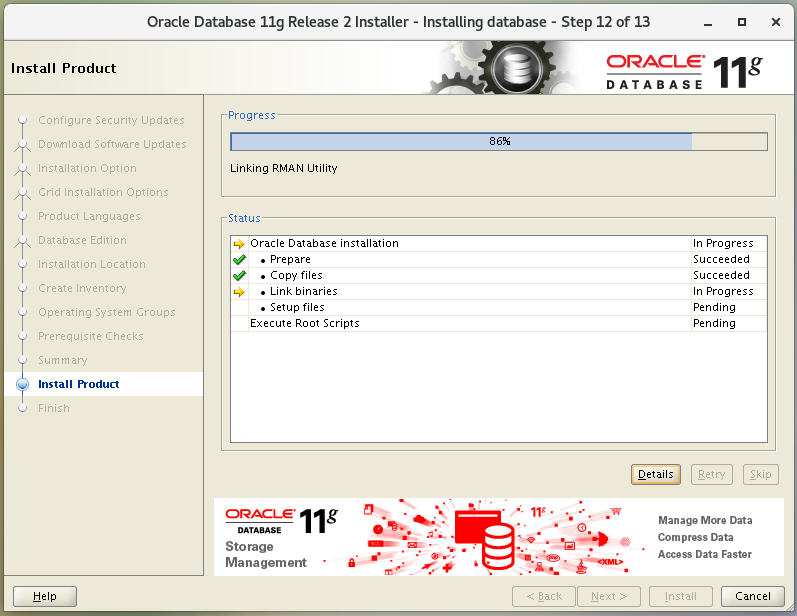Select the Install Product step
This screenshot has height=616, width=797.
point(79,384)
